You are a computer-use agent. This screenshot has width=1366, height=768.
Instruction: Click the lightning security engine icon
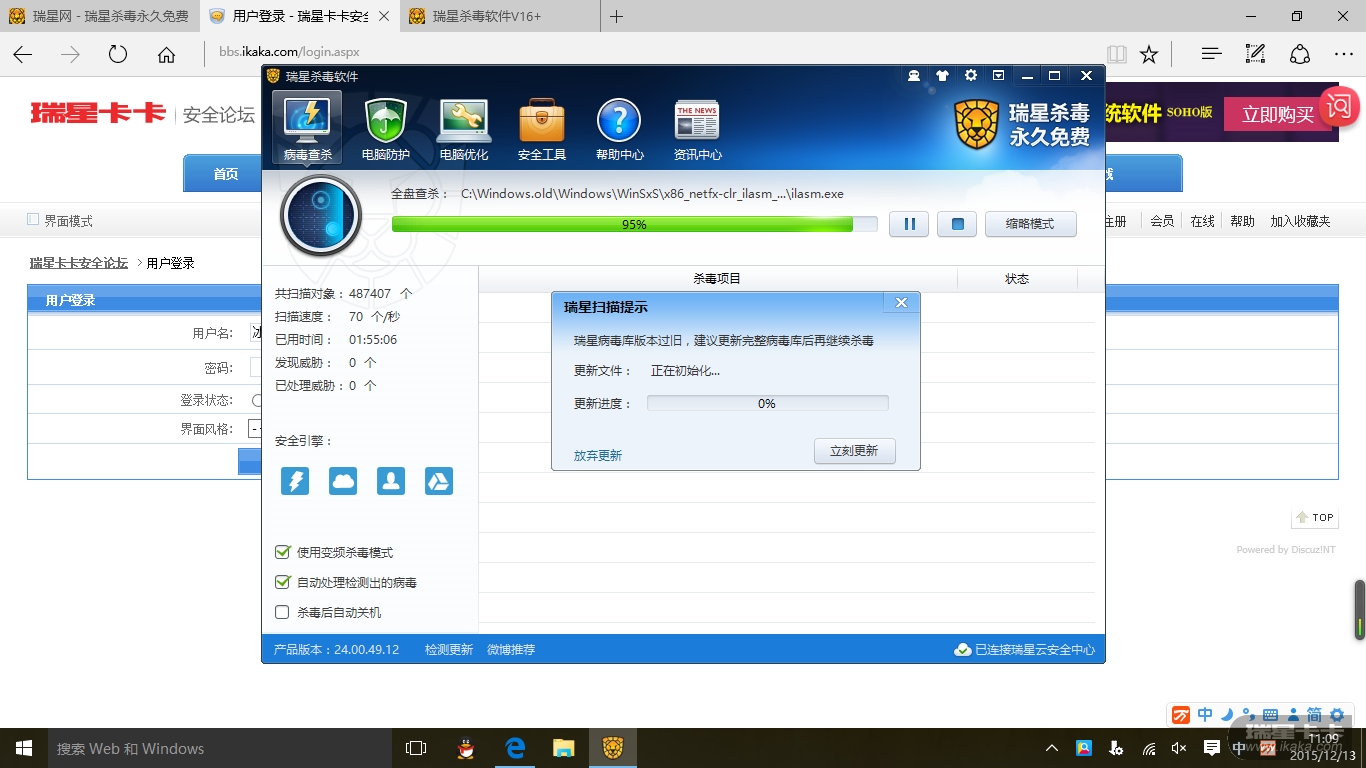(x=295, y=481)
